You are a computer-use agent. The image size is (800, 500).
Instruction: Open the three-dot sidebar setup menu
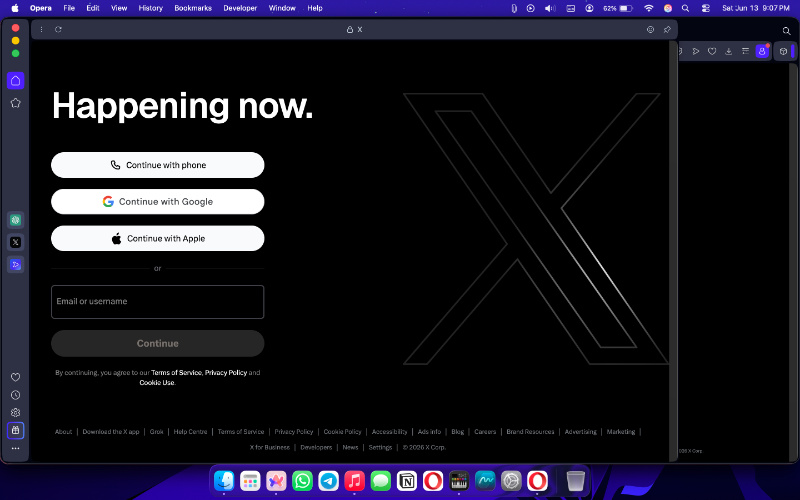coord(15,448)
